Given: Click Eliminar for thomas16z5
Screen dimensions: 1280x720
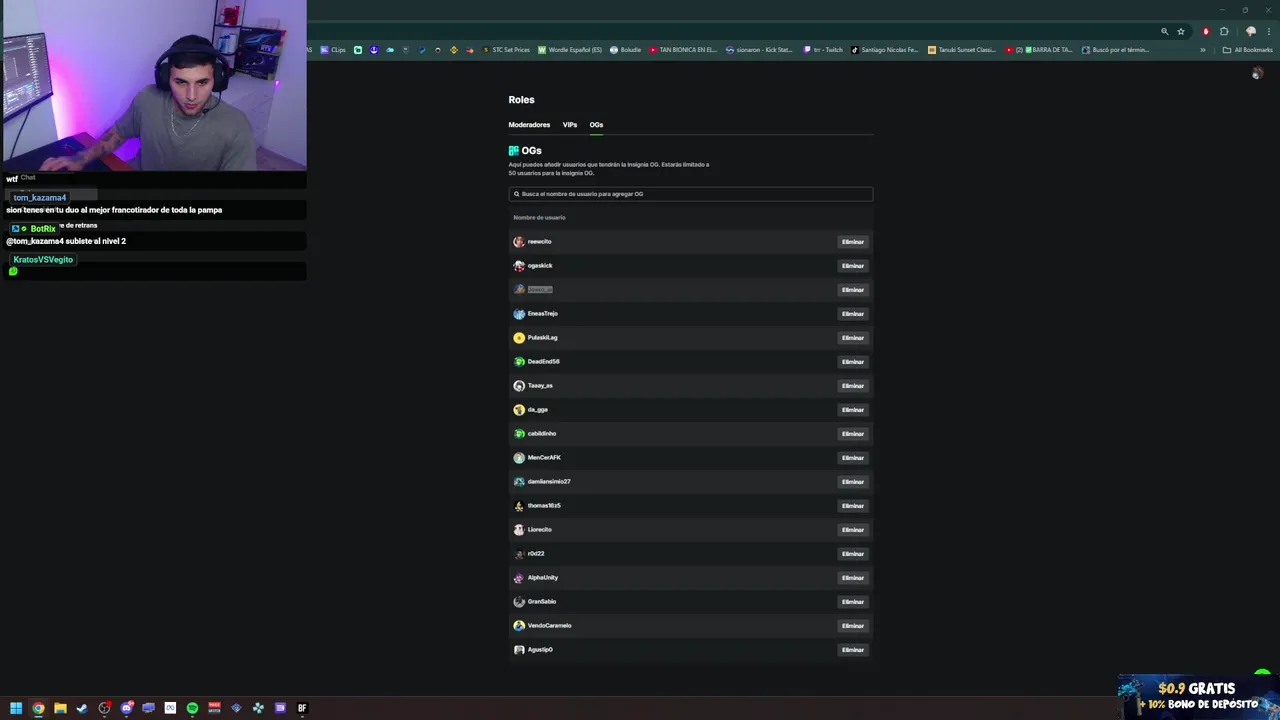Looking at the screenshot, I should tap(852, 506).
